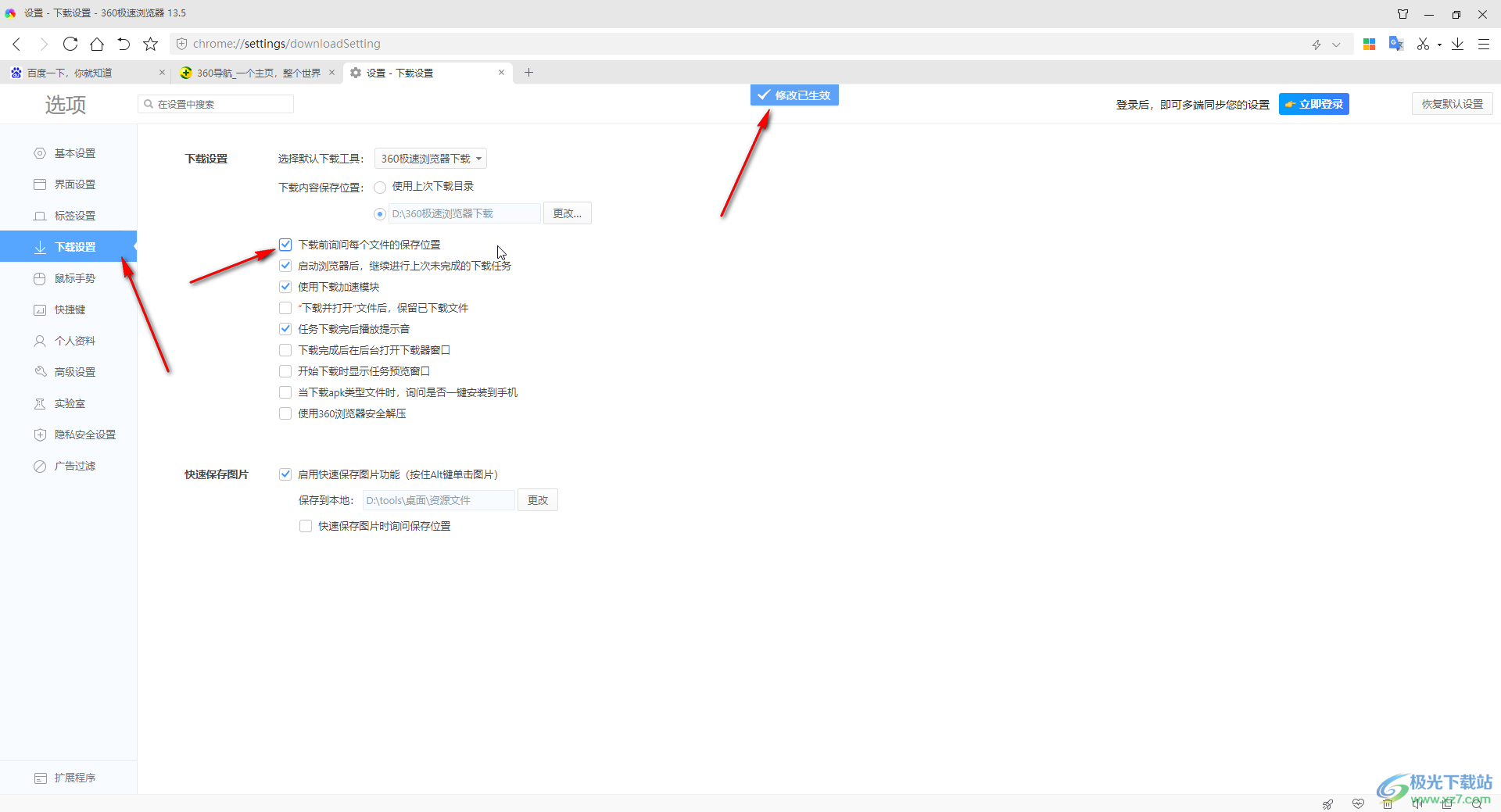Click the skin shirt icon in title bar
The width and height of the screenshot is (1501, 812).
1403,14
